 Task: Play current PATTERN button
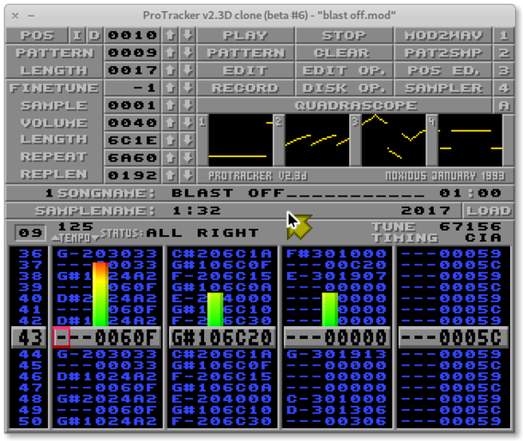point(245,53)
